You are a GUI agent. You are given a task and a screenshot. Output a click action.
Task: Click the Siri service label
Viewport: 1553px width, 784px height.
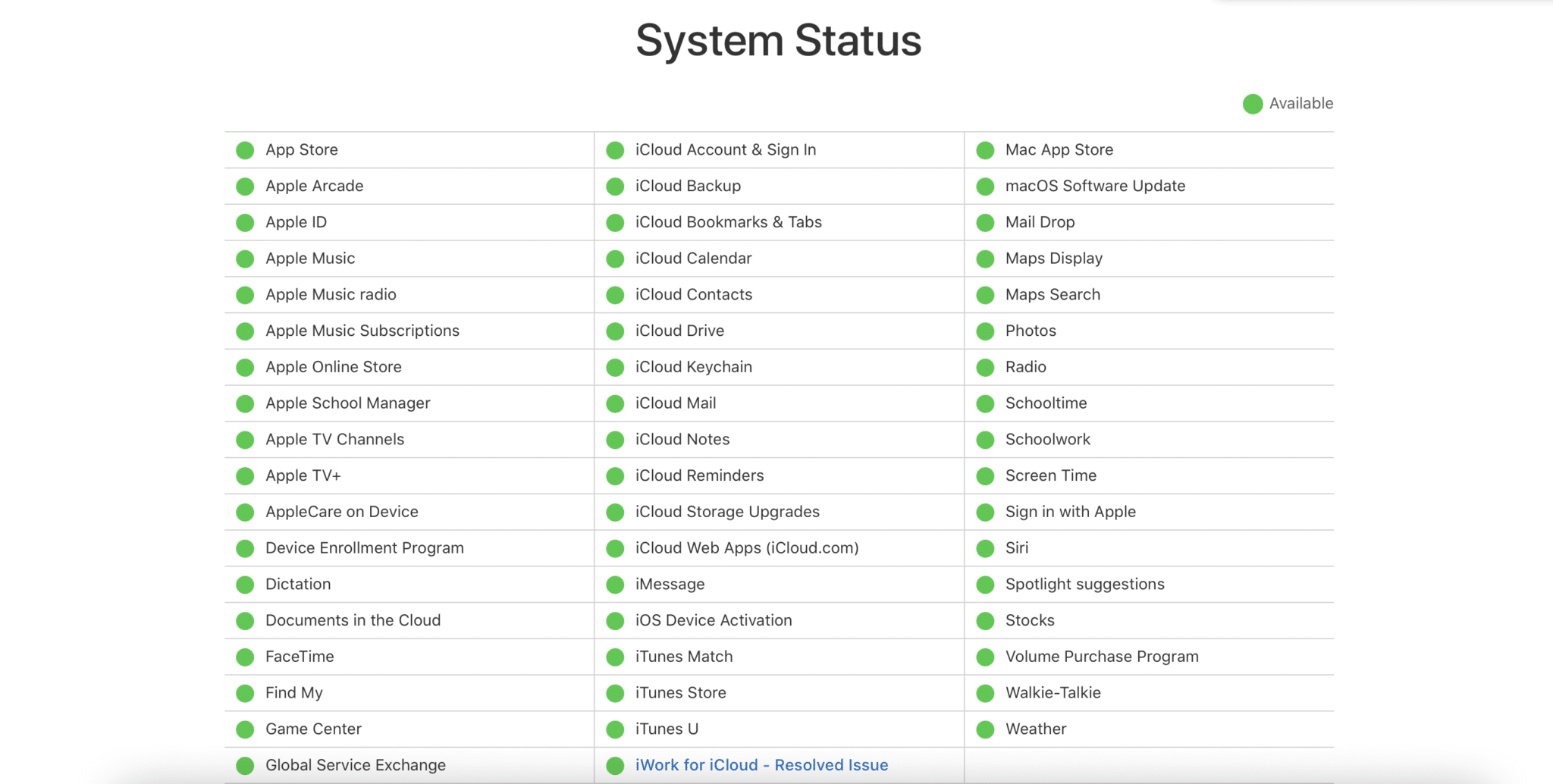click(x=1018, y=547)
